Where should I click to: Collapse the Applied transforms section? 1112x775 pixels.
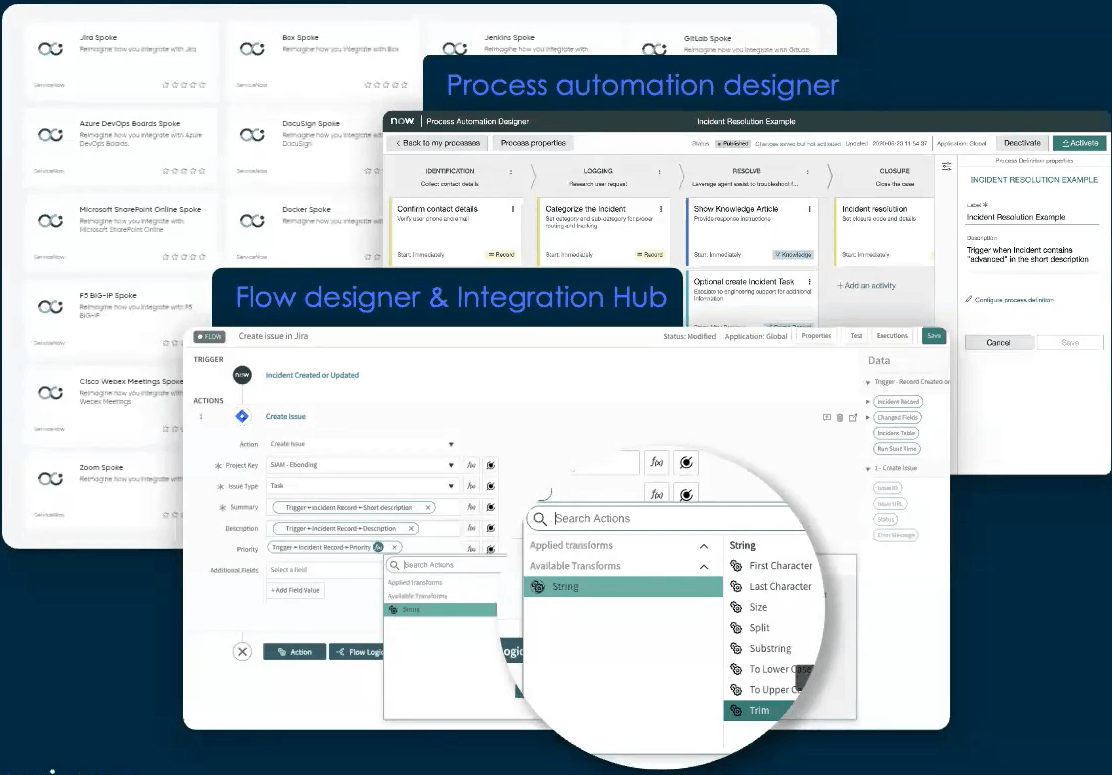pos(704,546)
